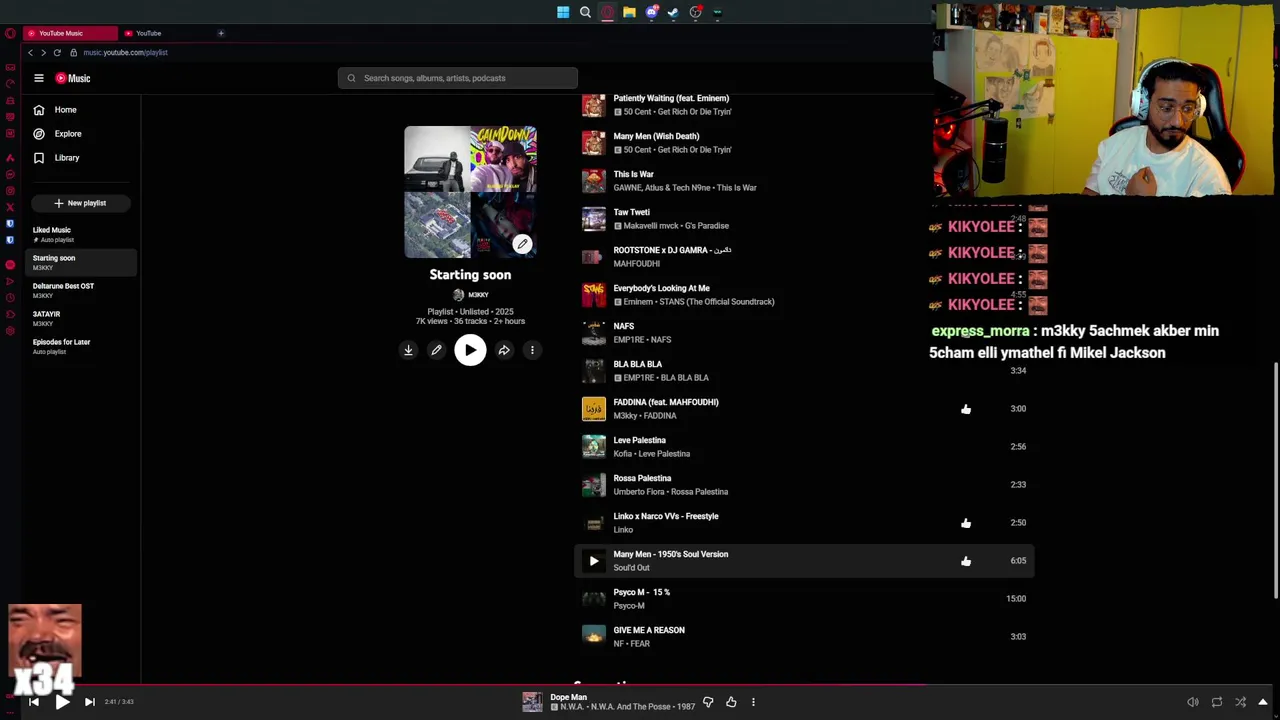Open the Liked Music playlist
This screenshot has width=1280, height=720.
[x=83, y=234]
